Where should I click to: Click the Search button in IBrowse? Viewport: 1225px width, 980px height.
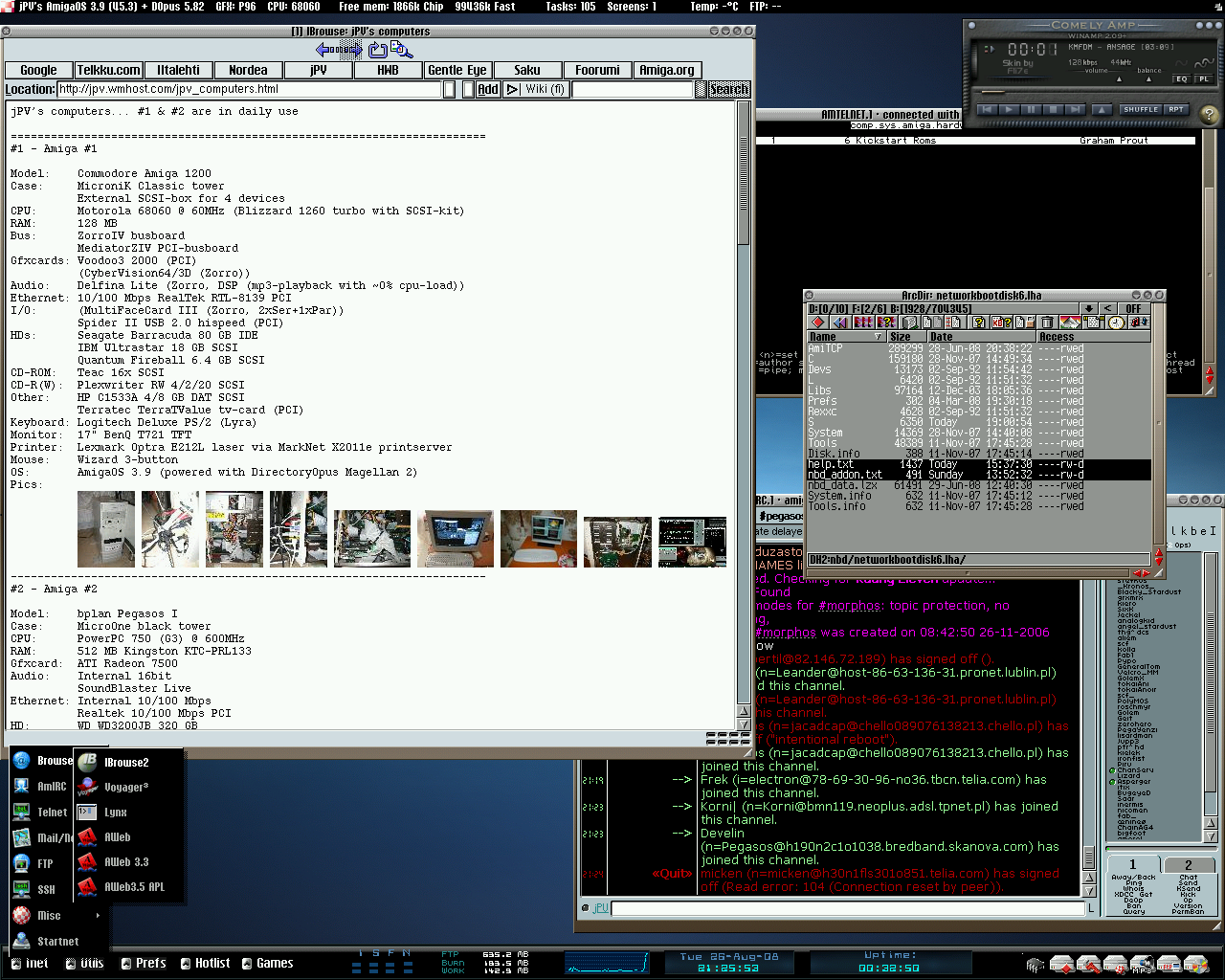click(727, 89)
